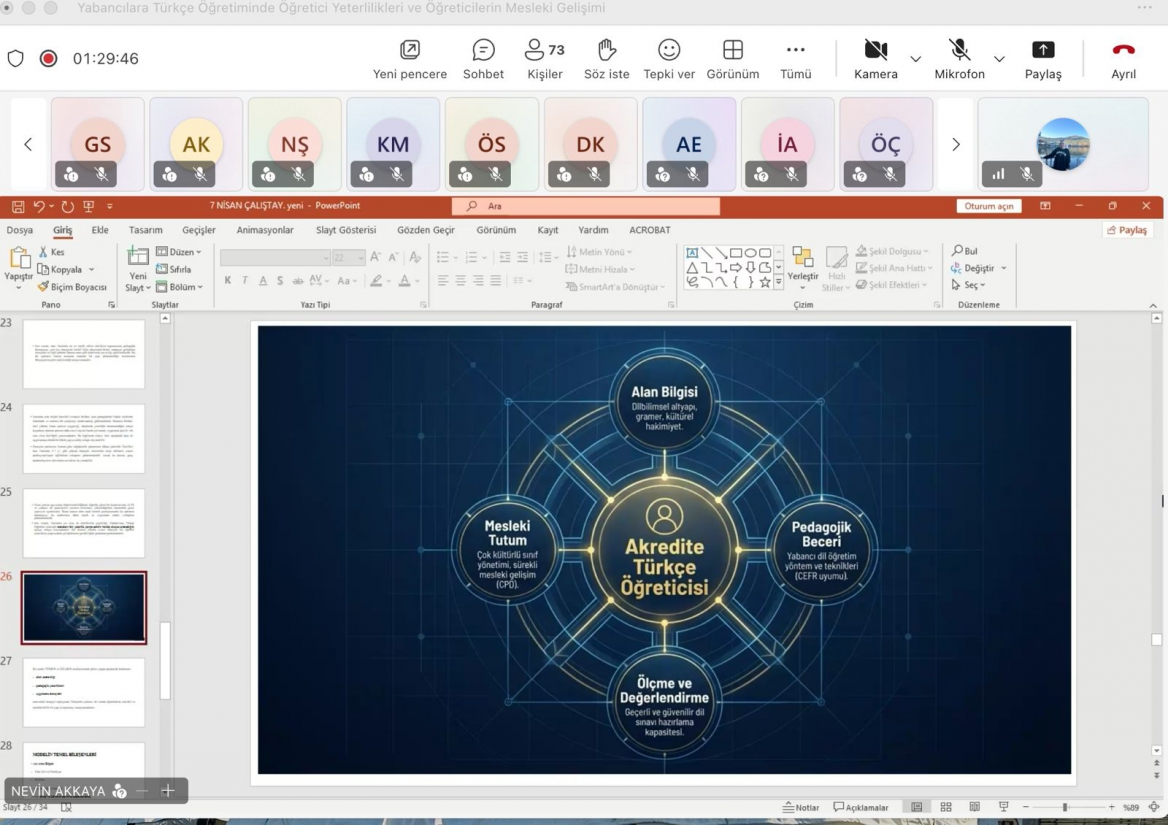This screenshot has height=825, width=1168.
Task: Show next participants with right chevron
Action: (955, 145)
